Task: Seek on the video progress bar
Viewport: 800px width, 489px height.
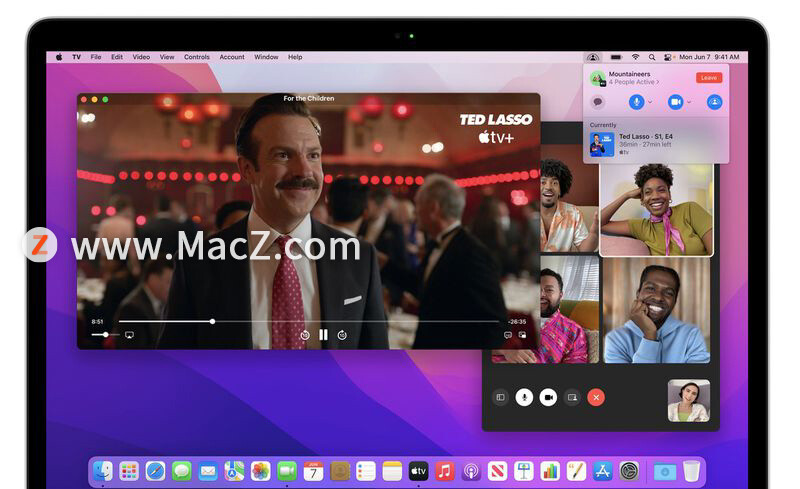Action: (309, 321)
